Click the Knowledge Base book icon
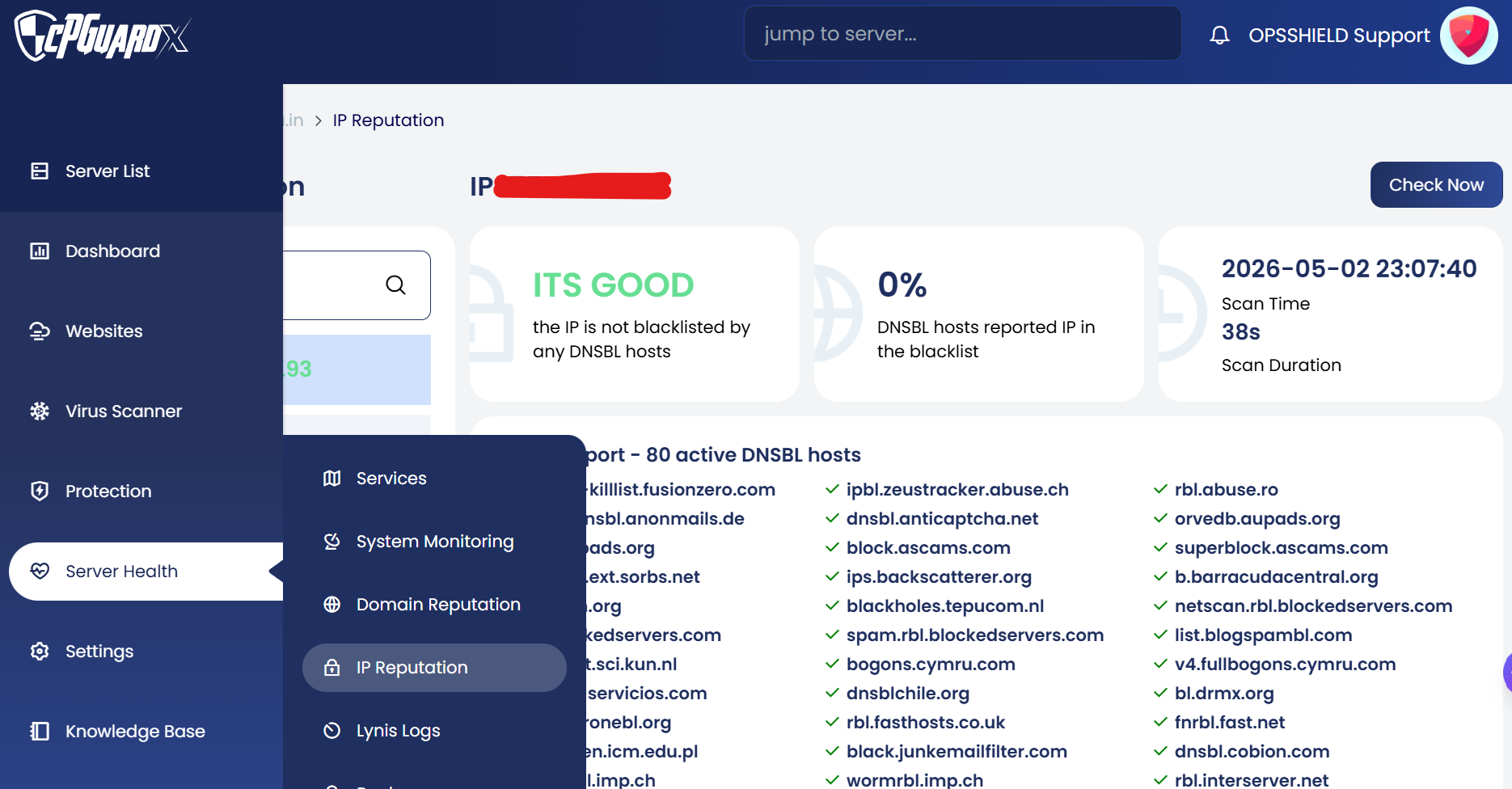 point(40,731)
